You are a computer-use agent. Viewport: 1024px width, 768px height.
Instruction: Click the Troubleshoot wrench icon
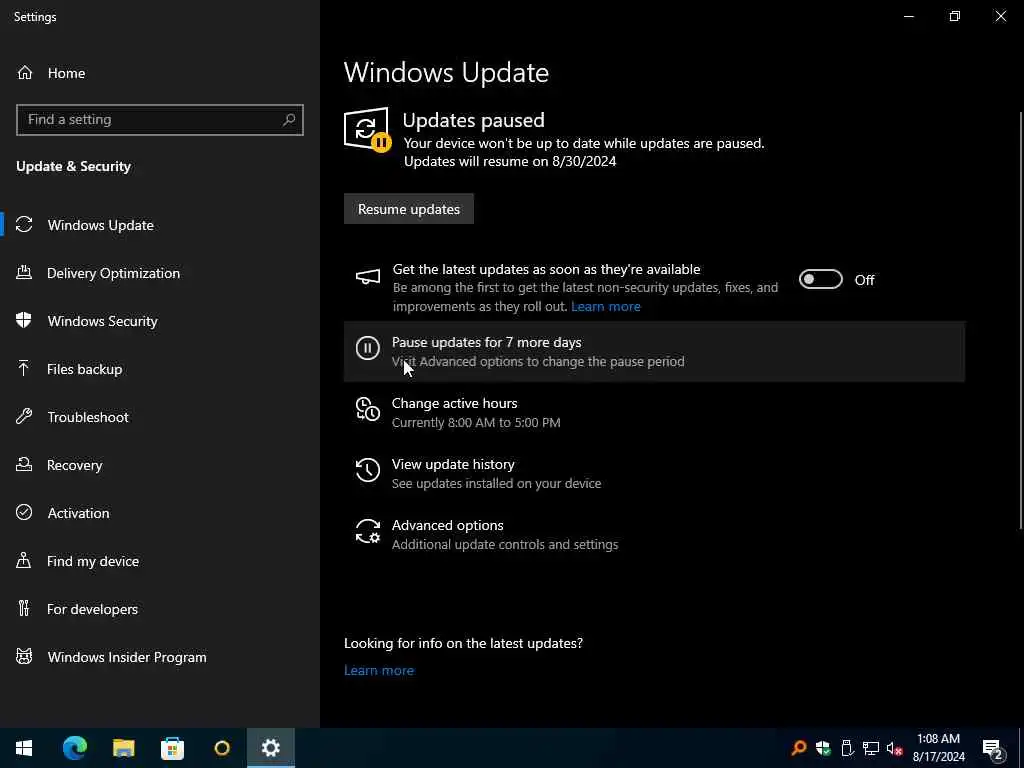click(24, 417)
